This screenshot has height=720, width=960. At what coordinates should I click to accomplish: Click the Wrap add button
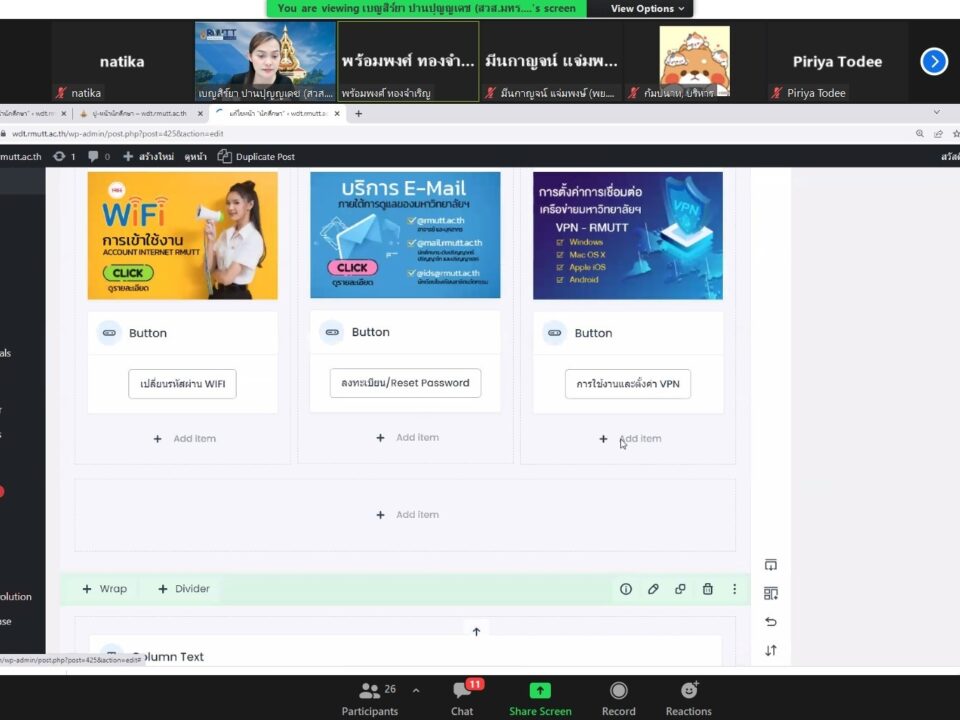point(105,588)
